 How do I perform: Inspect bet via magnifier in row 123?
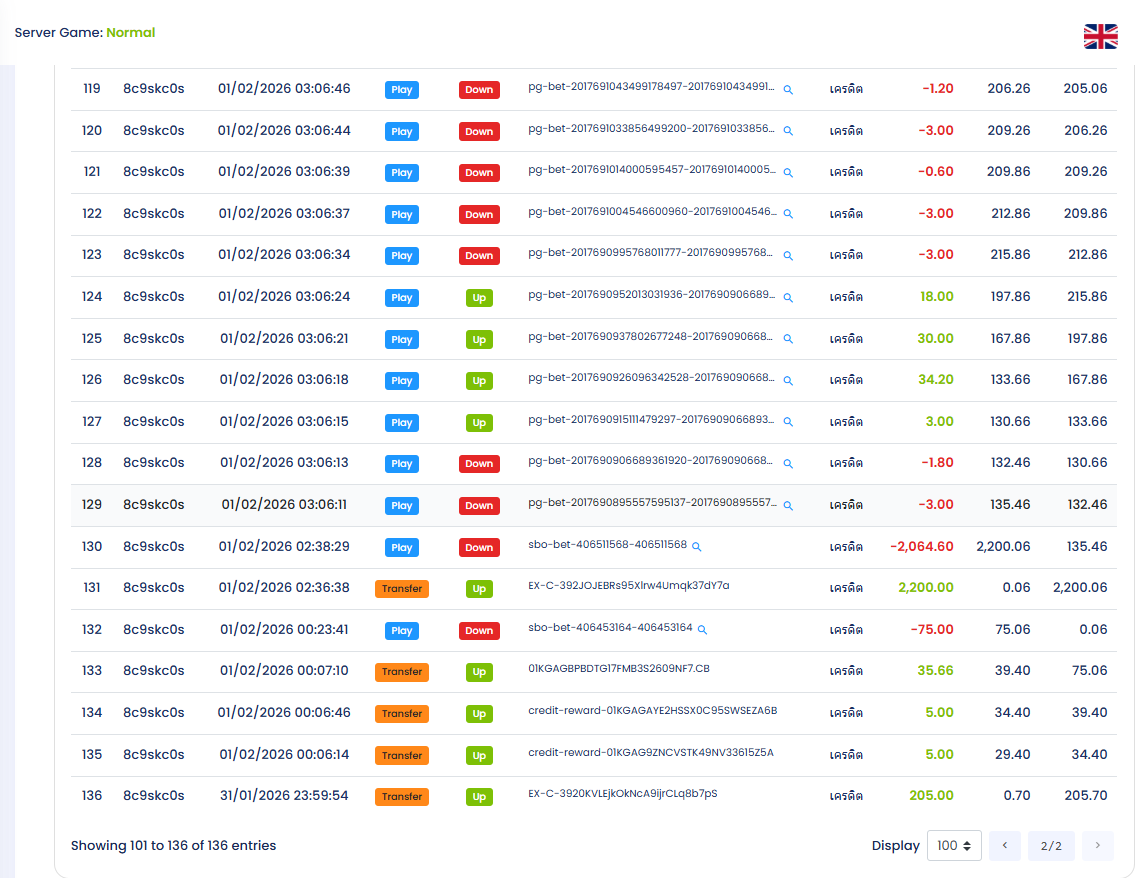point(788,256)
